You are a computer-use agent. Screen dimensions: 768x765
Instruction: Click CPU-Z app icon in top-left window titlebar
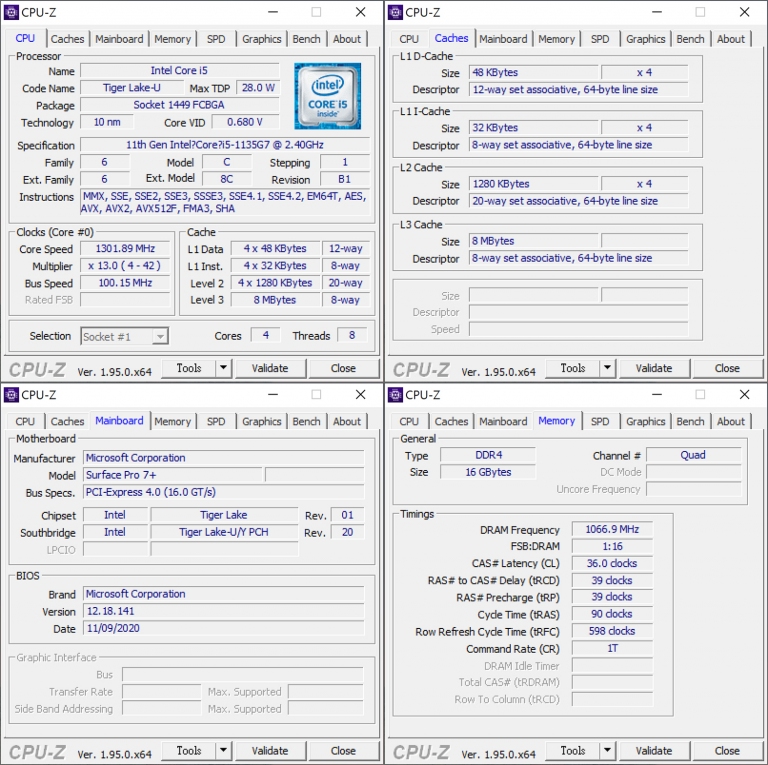tap(11, 12)
